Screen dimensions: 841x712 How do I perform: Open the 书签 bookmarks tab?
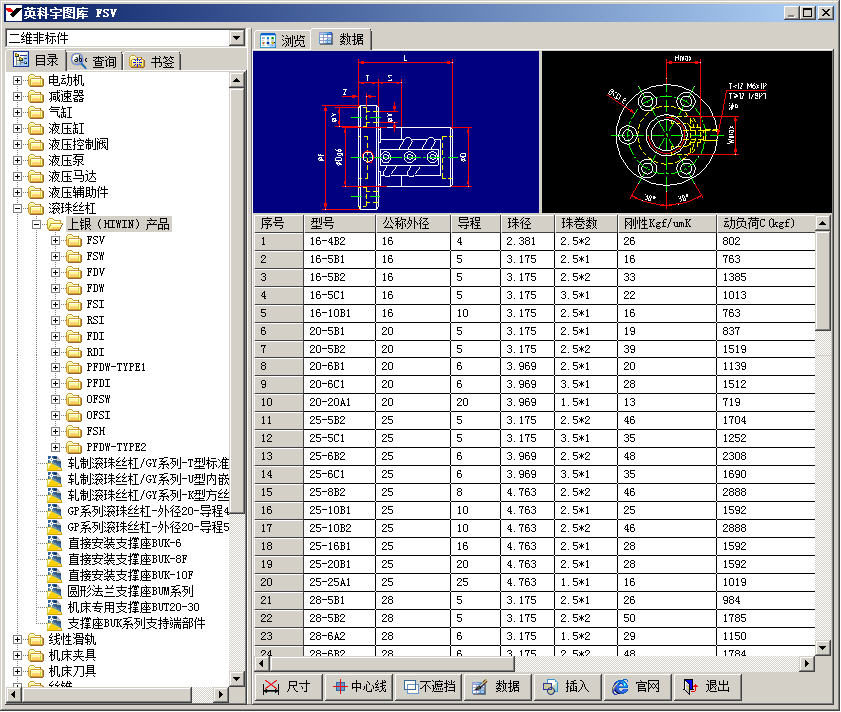pyautogui.click(x=152, y=61)
